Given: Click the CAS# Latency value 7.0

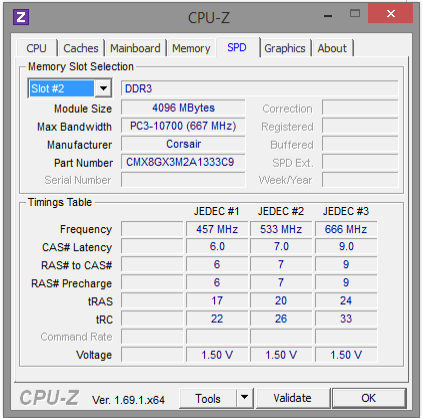Looking at the screenshot, I should coord(281,247).
